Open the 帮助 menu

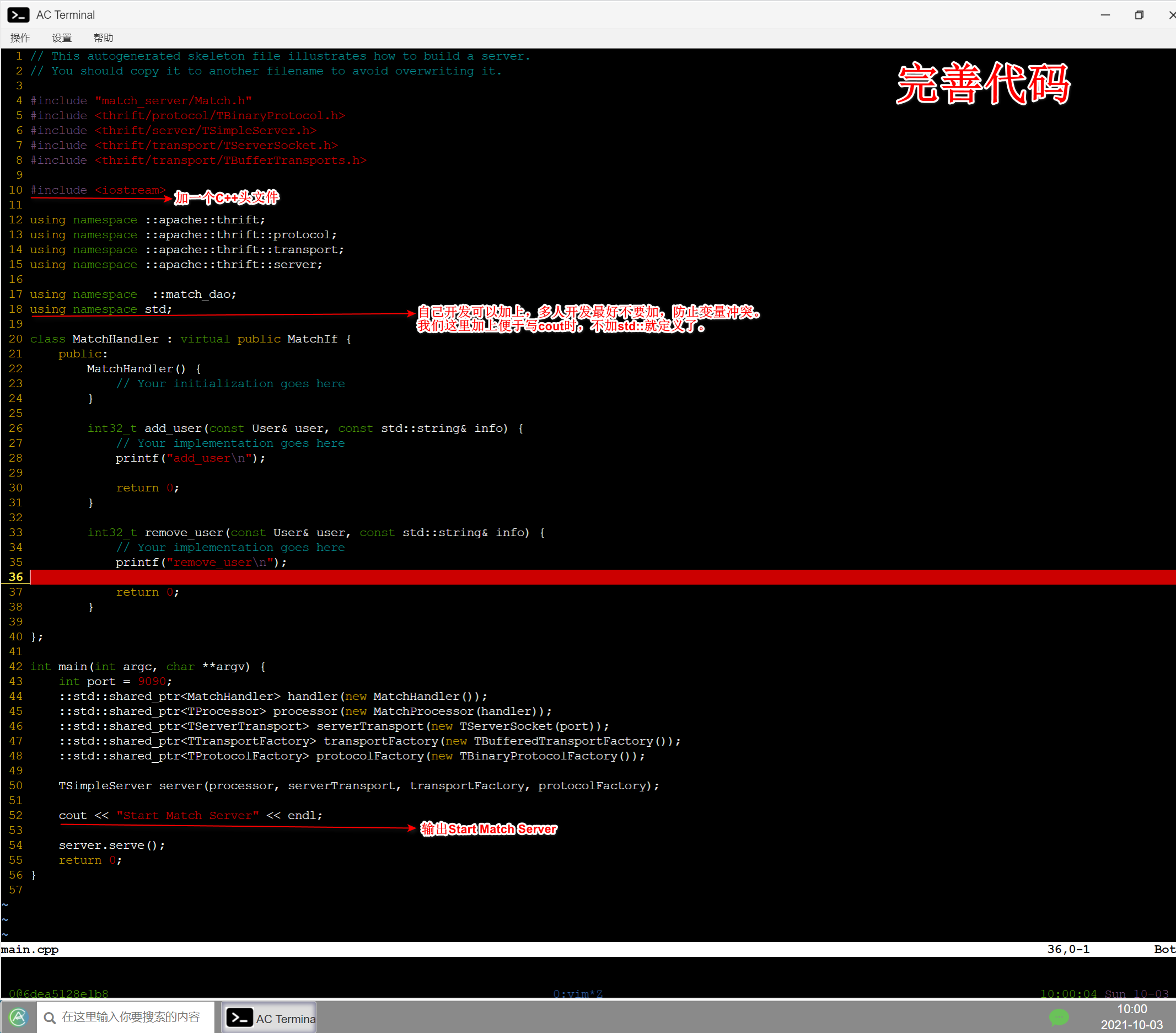pos(103,38)
